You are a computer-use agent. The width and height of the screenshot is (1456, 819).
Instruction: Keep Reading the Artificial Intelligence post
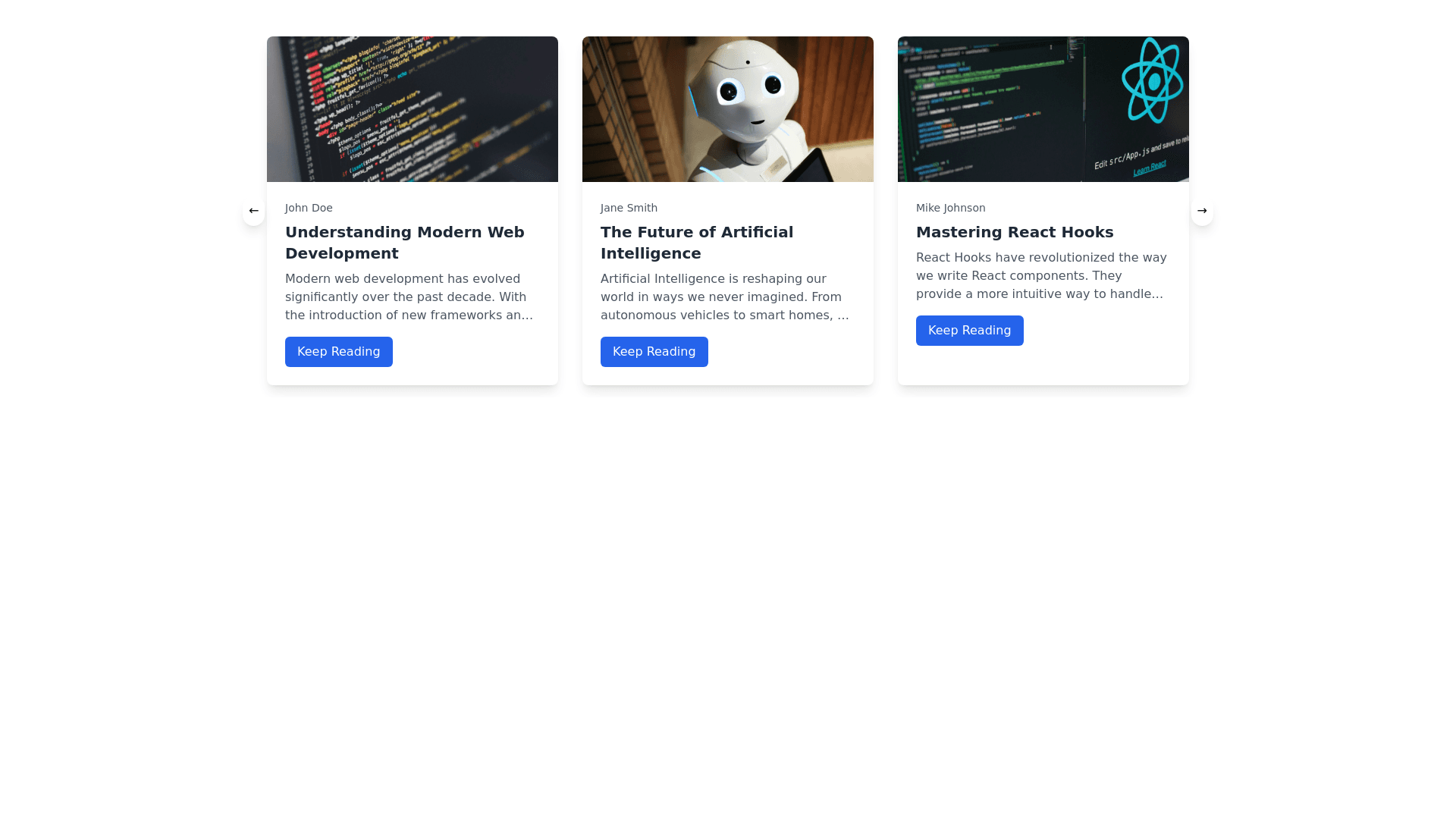click(x=654, y=352)
